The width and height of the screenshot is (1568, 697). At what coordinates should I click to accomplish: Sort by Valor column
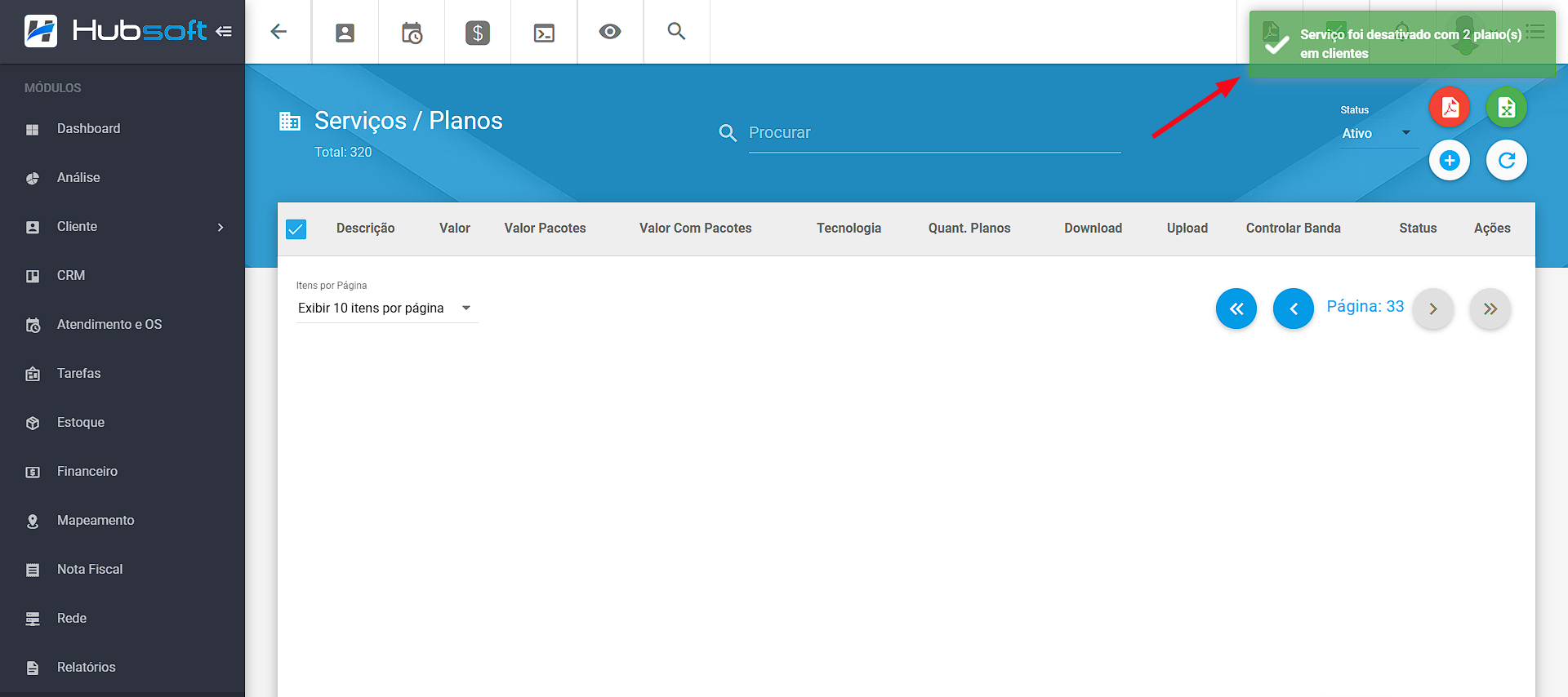click(455, 229)
